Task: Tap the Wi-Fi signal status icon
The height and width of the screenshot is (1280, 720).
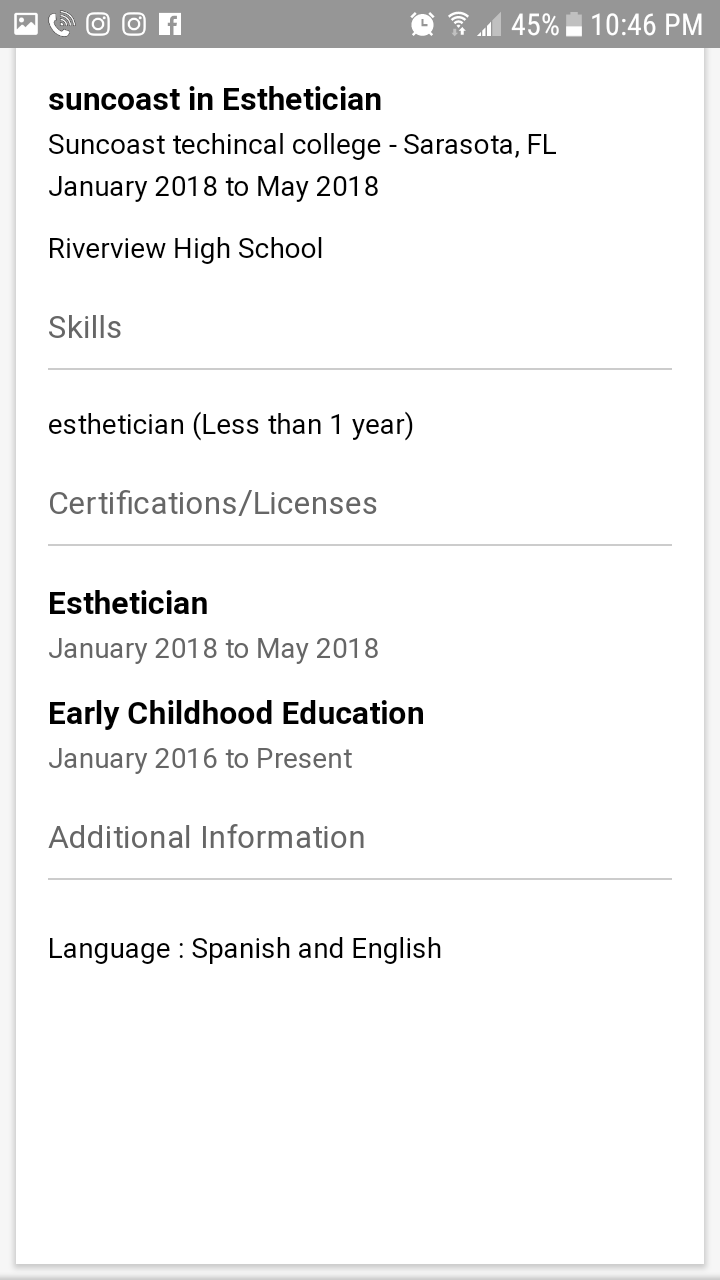Action: tap(458, 24)
